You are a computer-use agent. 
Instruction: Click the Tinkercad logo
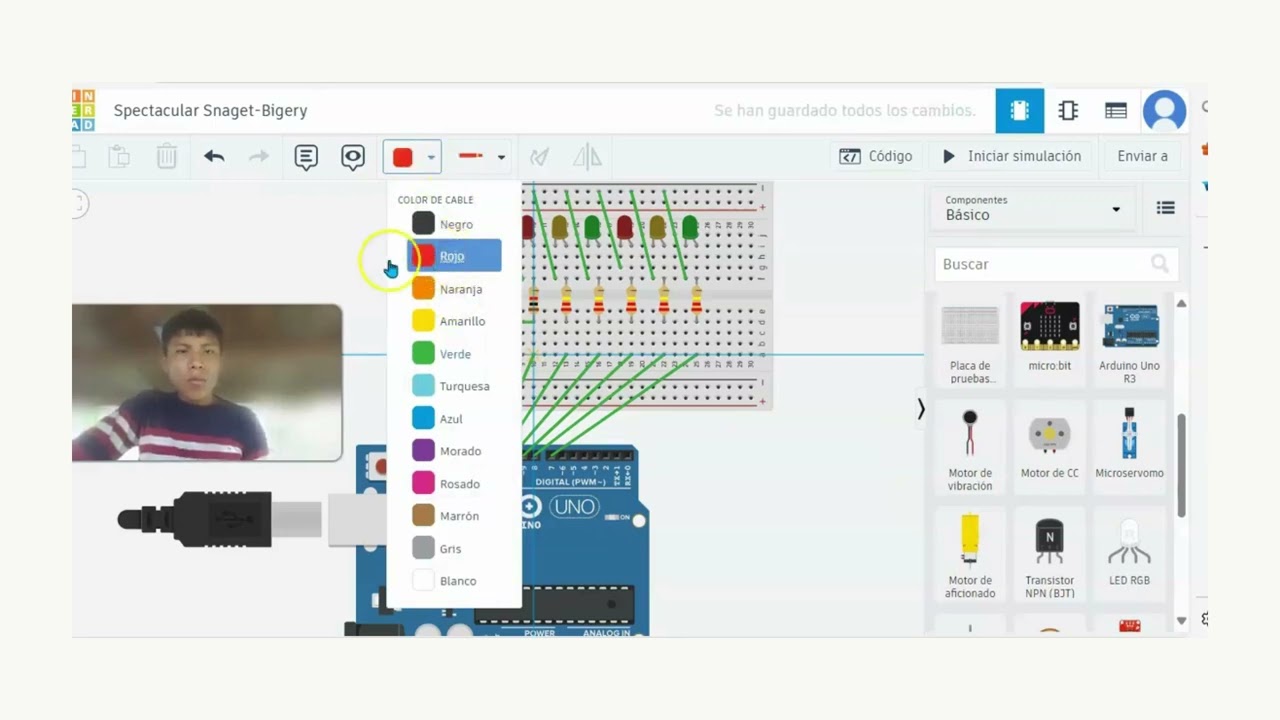click(x=83, y=110)
